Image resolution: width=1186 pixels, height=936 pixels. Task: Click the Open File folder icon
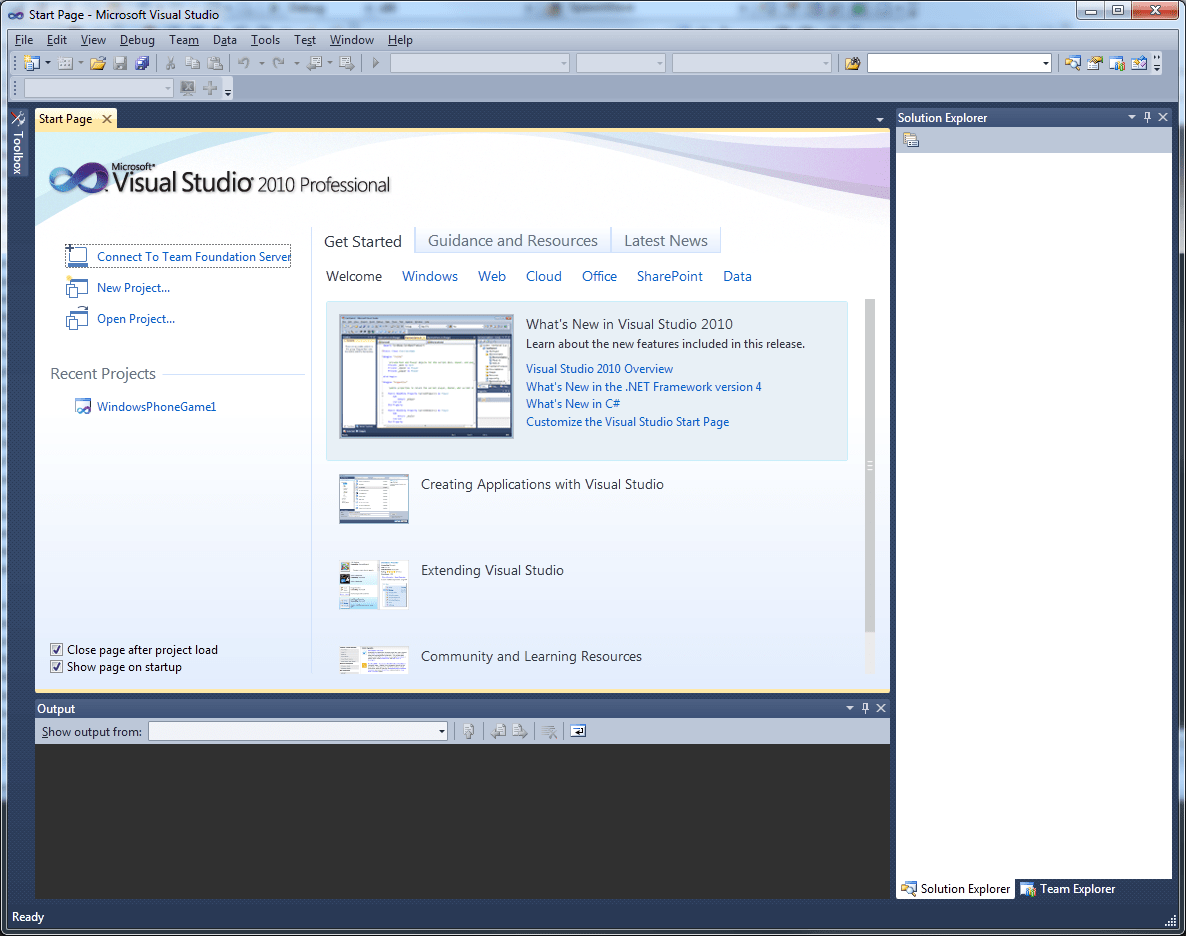(98, 64)
